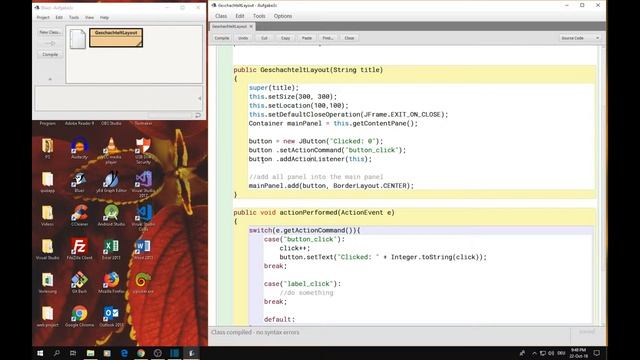Viewport: 640px width, 360px height.
Task: Open Project menu in BlueJ window
Action: click(43, 18)
